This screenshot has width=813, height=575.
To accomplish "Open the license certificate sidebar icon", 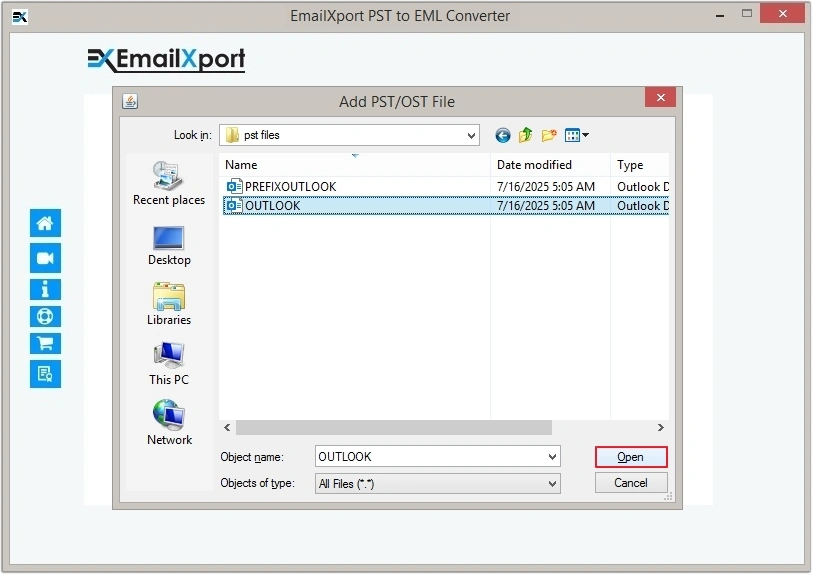I will (x=45, y=374).
